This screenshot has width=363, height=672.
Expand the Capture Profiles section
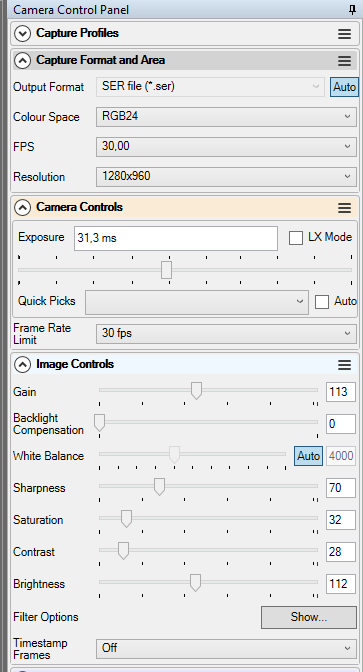tap(22, 33)
